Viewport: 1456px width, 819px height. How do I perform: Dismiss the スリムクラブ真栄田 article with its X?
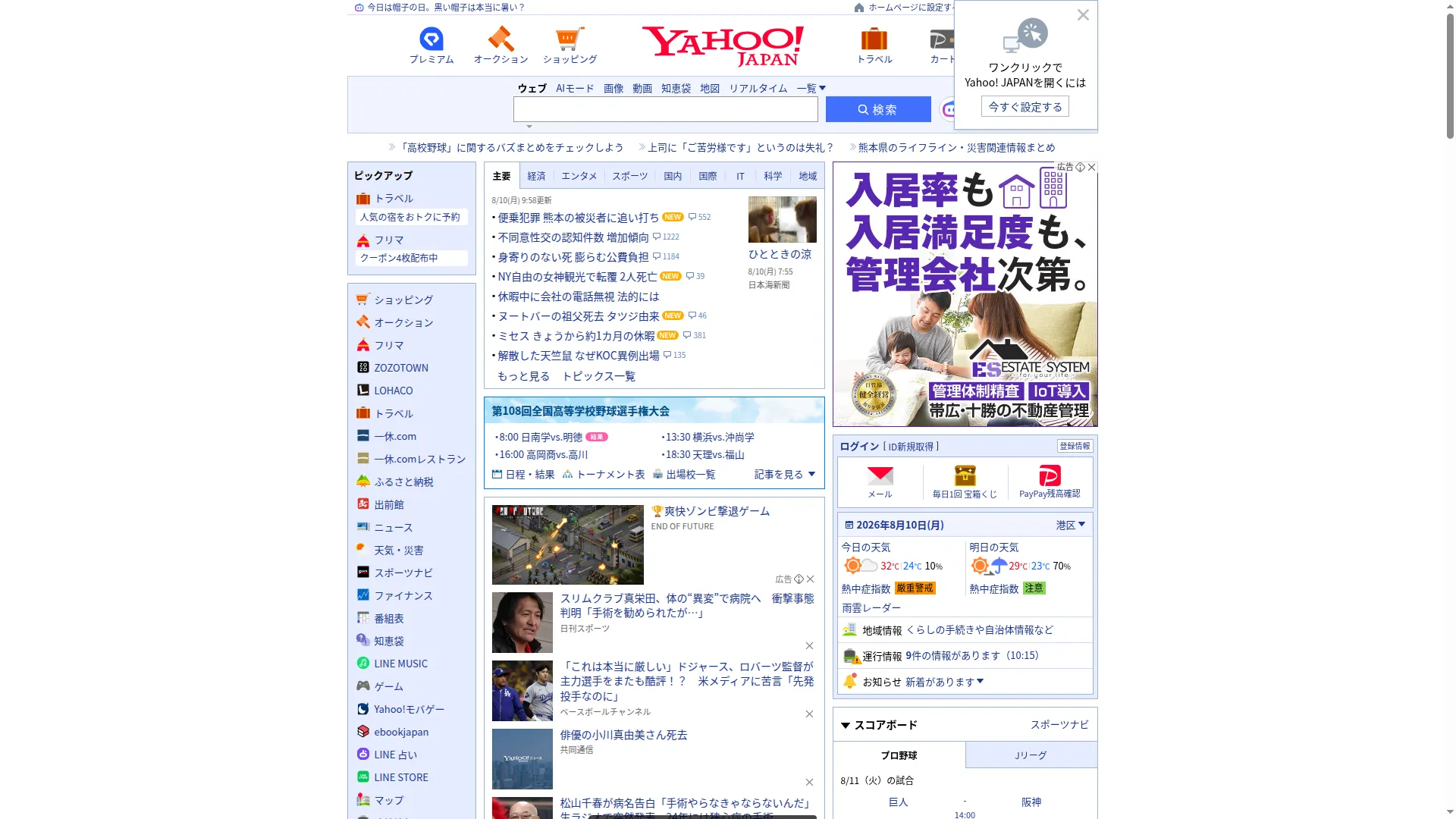pos(809,646)
